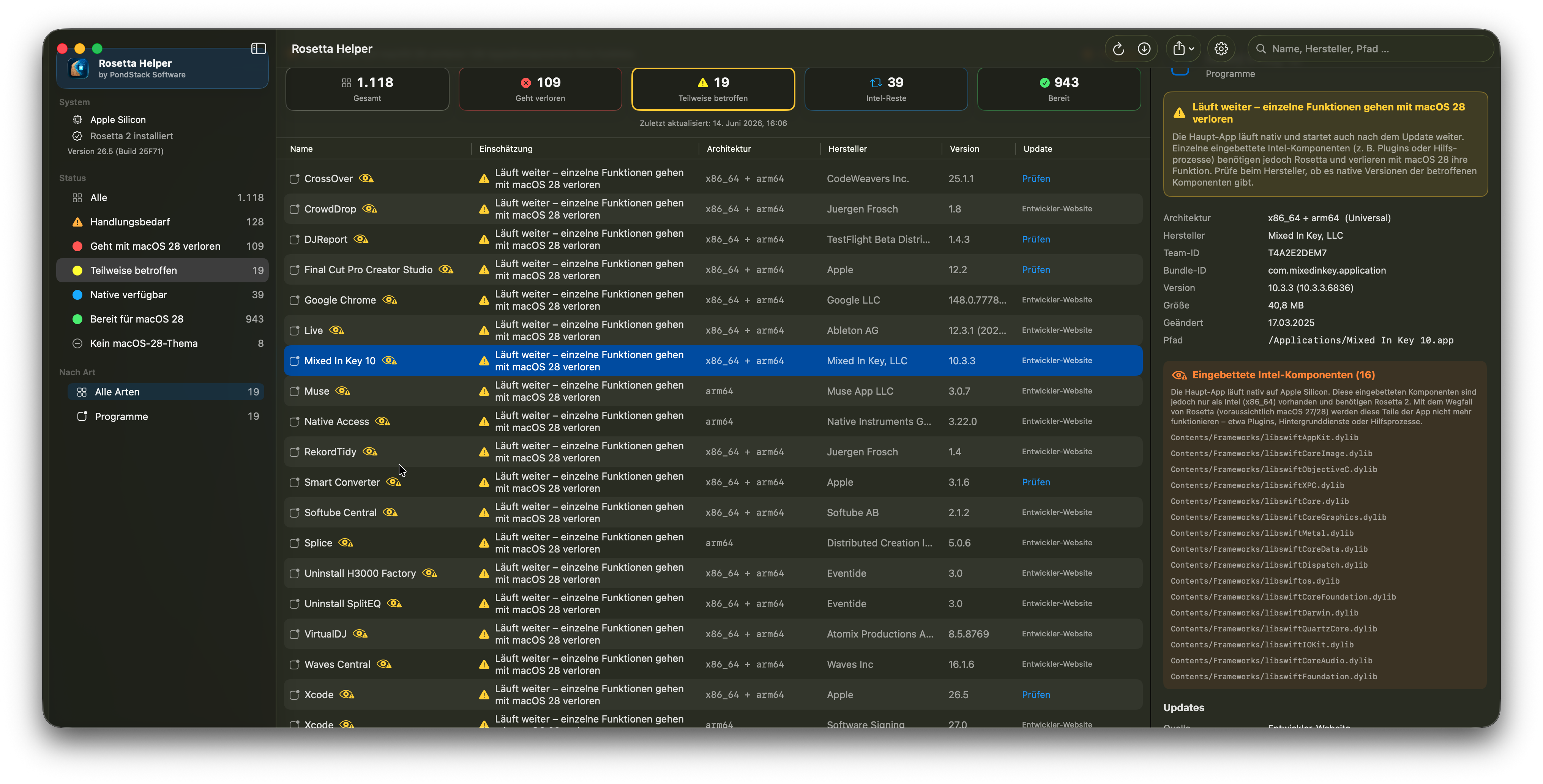Click Eingebettete Intel-Komponenten (16) header icon
The width and height of the screenshot is (1543, 784).
[x=1179, y=375]
